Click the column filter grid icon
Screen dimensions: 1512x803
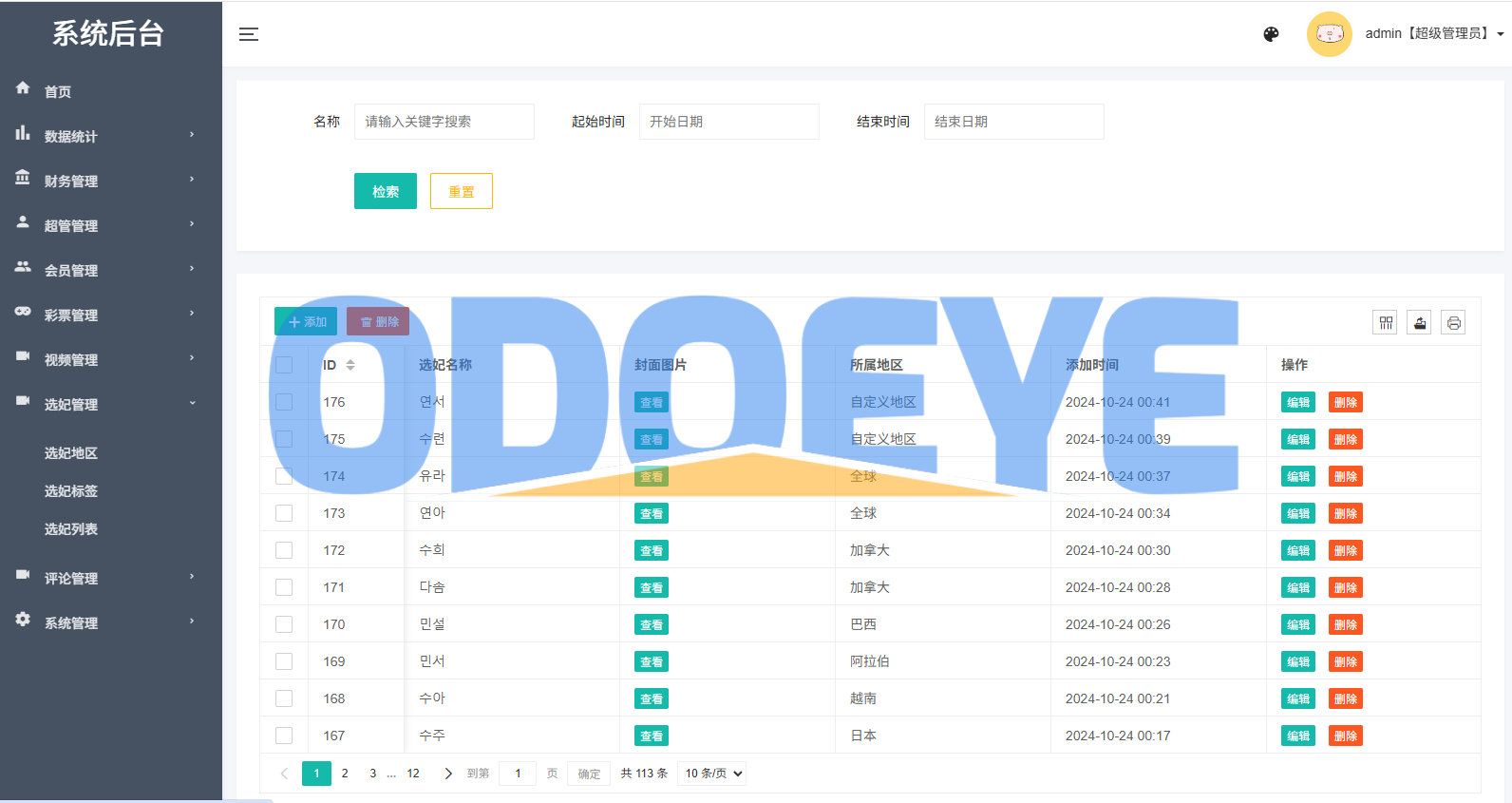point(1386,323)
